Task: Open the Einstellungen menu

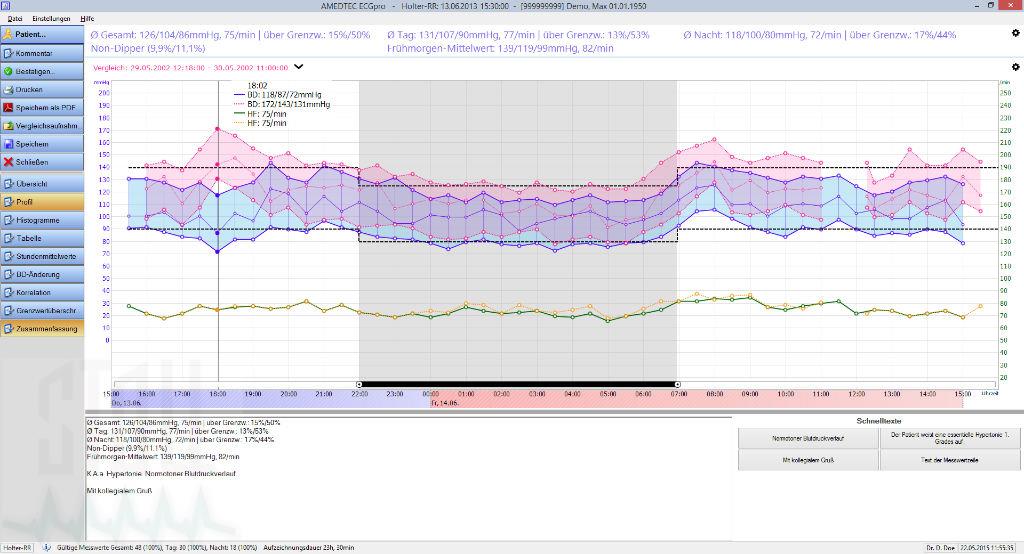Action: coord(51,18)
